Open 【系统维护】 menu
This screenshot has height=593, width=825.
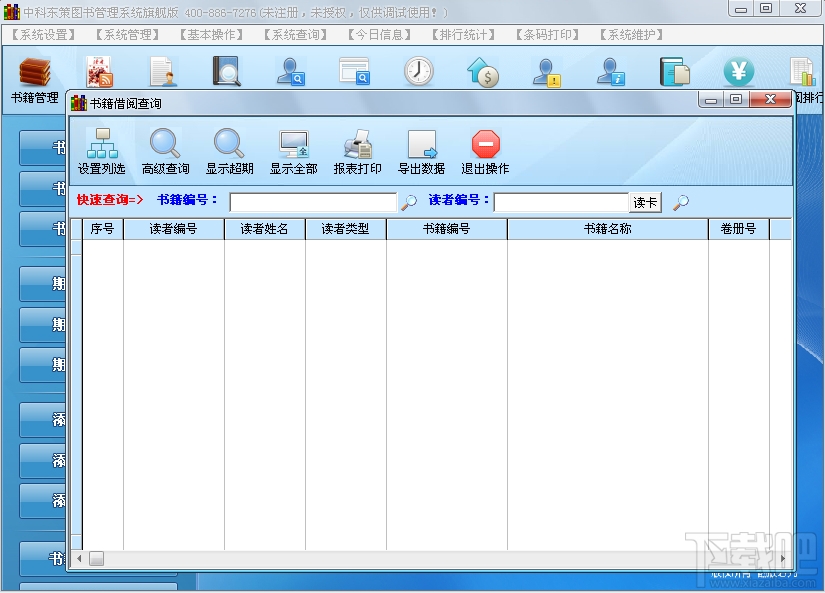(x=631, y=35)
